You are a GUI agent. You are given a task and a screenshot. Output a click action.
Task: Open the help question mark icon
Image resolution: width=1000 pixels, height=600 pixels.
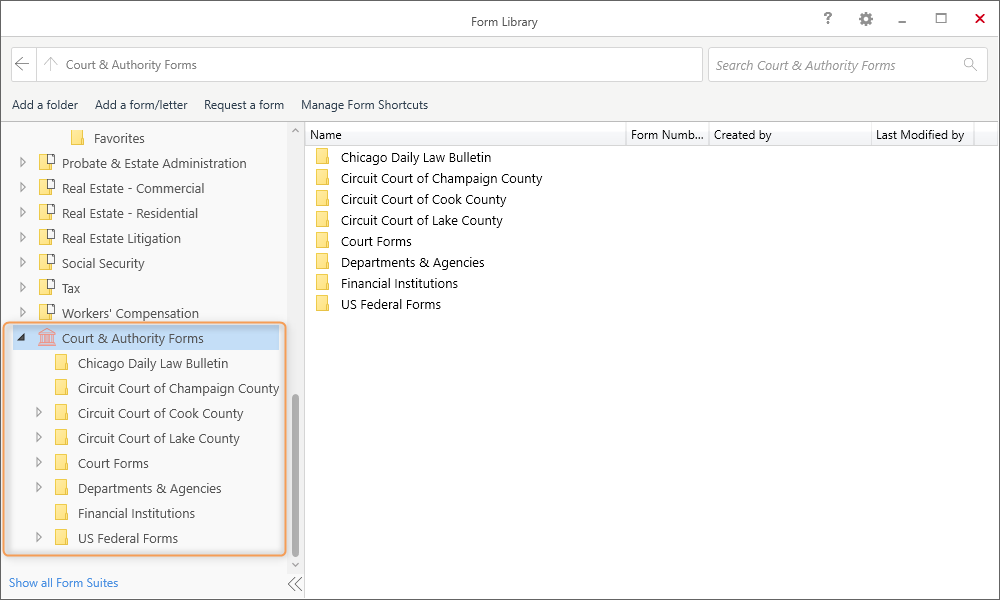pyautogui.click(x=827, y=18)
